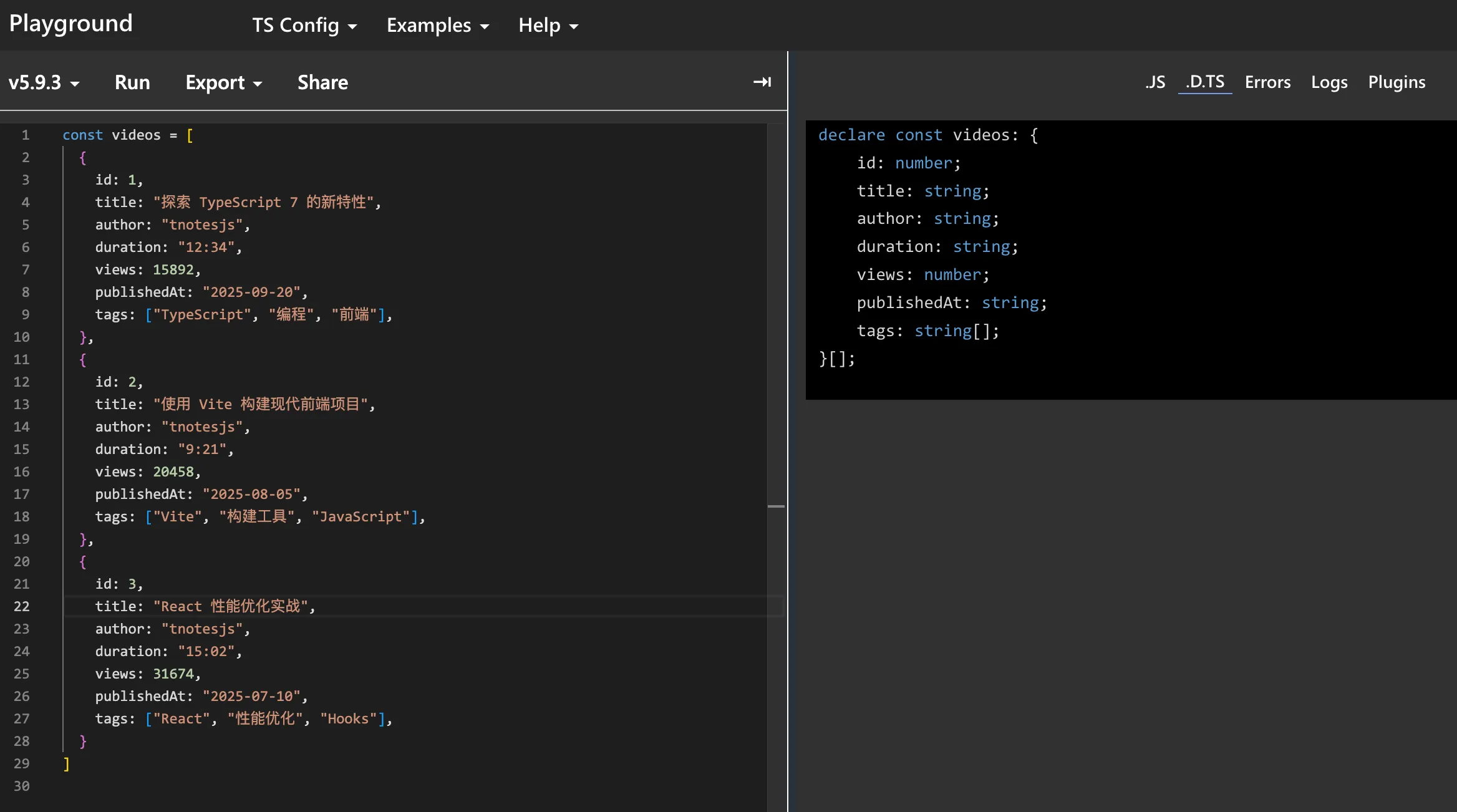Click line number 30 in the gutter

tap(22, 786)
